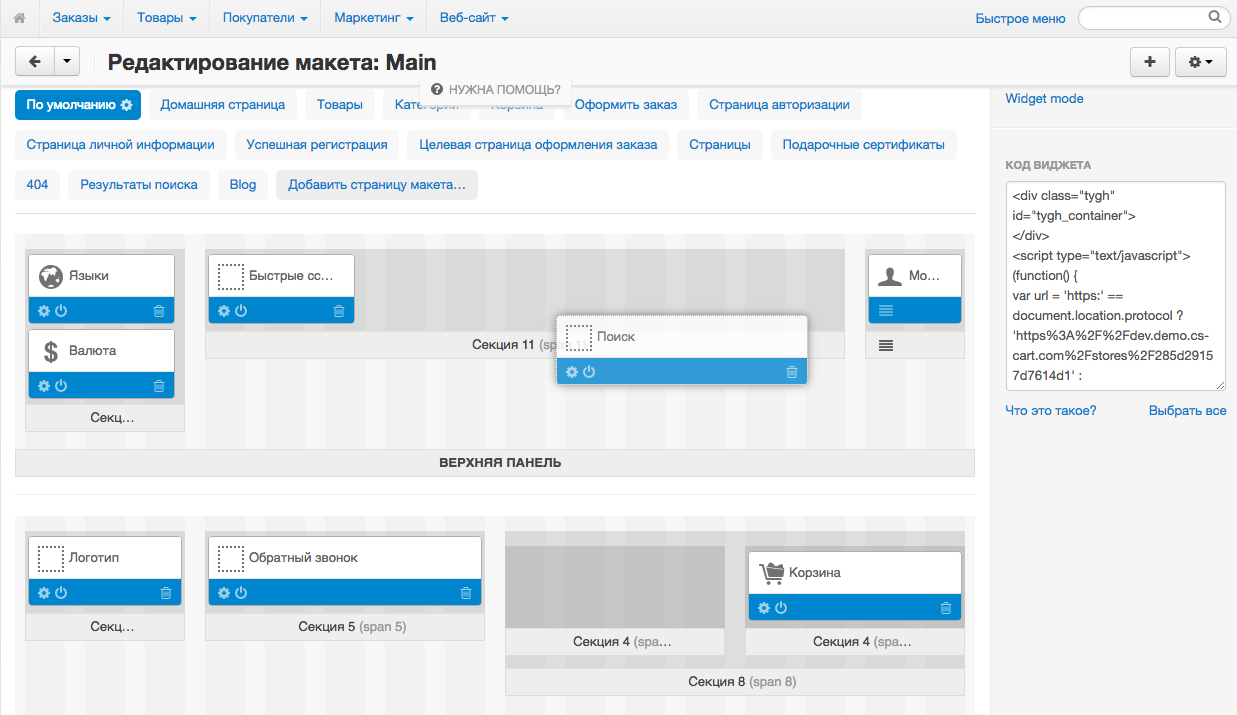Open Widget mode link
This screenshot has width=1237, height=715.
coord(1044,98)
